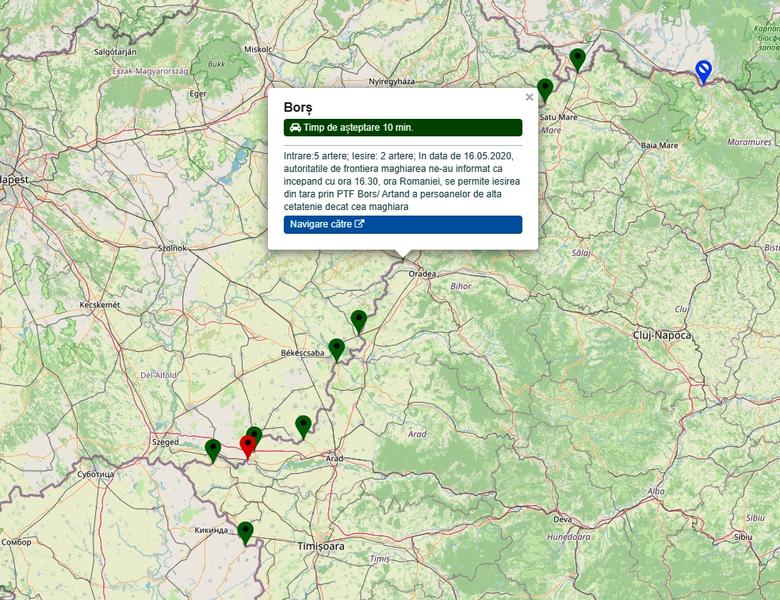The image size is (780, 600).
Task: Click the car icon in wait time bar
Action: (x=295, y=128)
